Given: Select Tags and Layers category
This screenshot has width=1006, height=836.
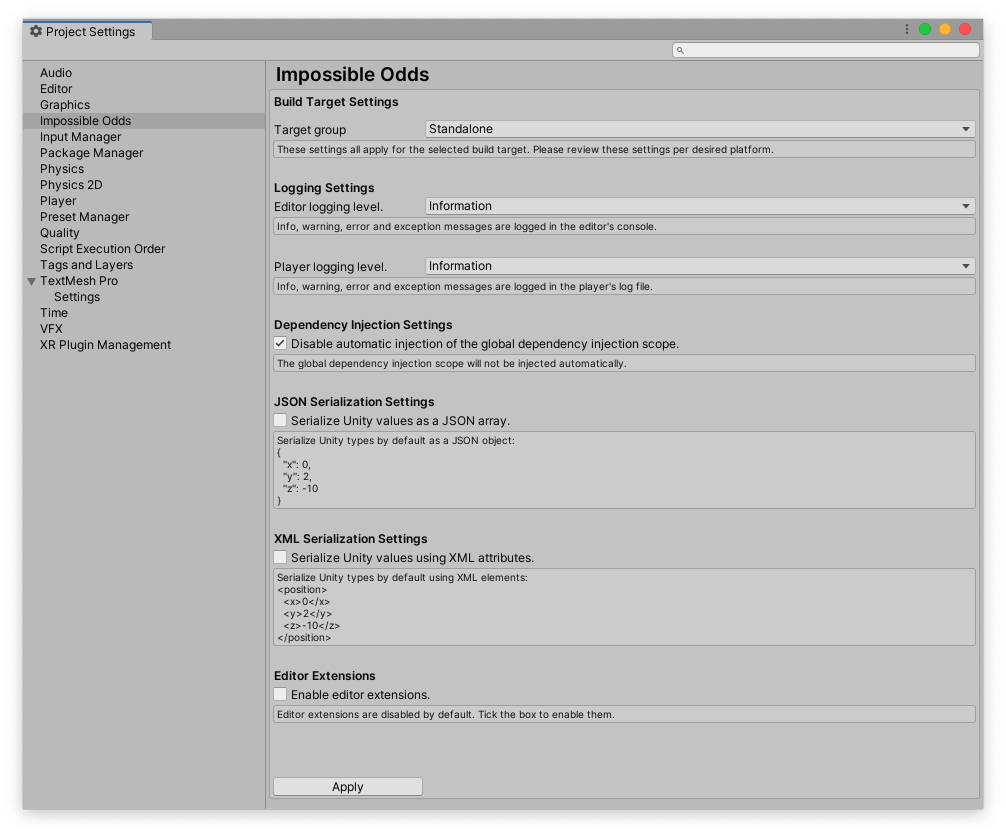Looking at the screenshot, I should [87, 265].
